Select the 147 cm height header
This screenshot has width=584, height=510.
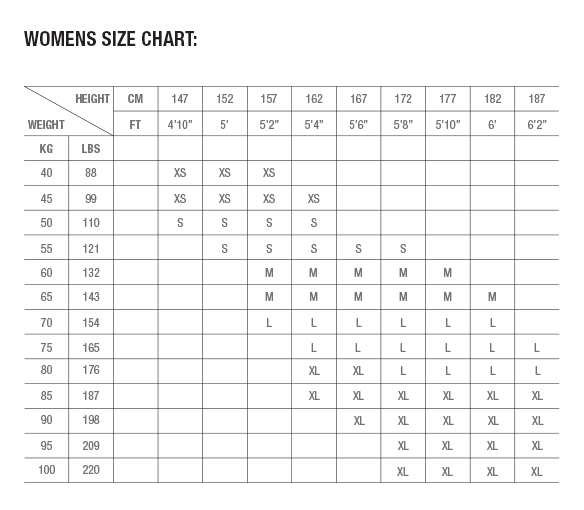click(180, 99)
